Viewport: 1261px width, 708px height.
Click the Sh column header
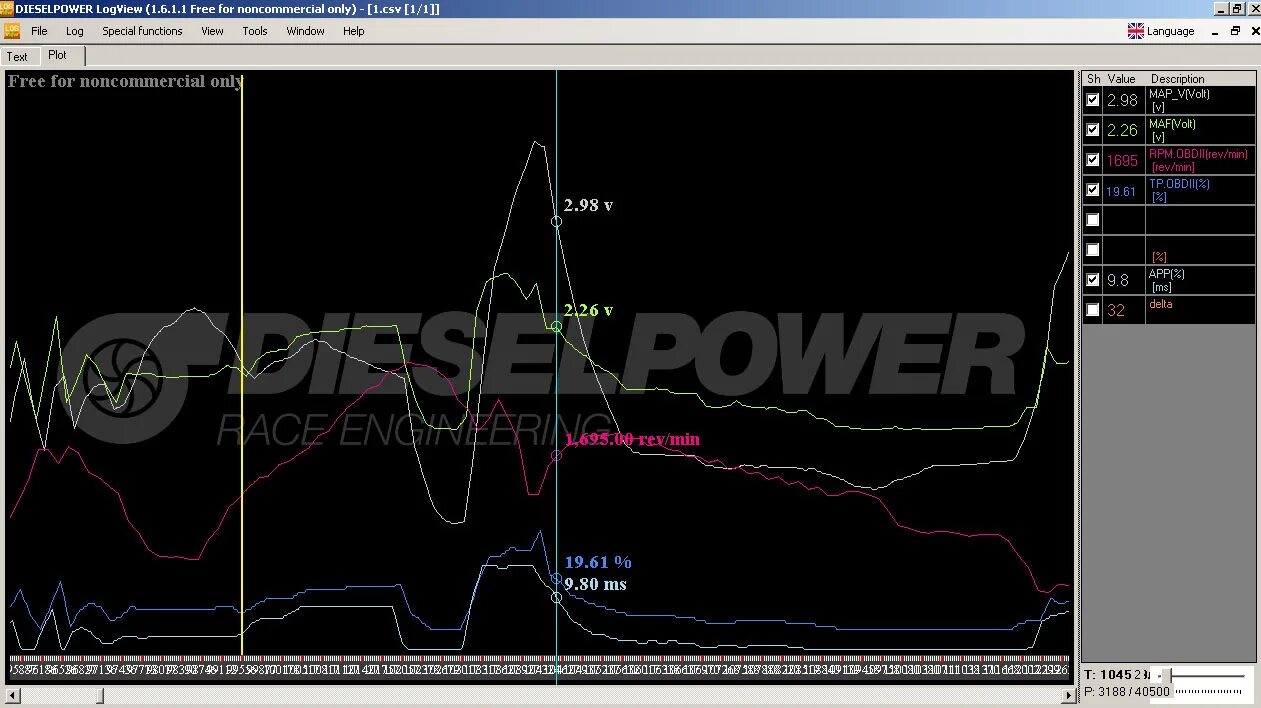(1093, 78)
